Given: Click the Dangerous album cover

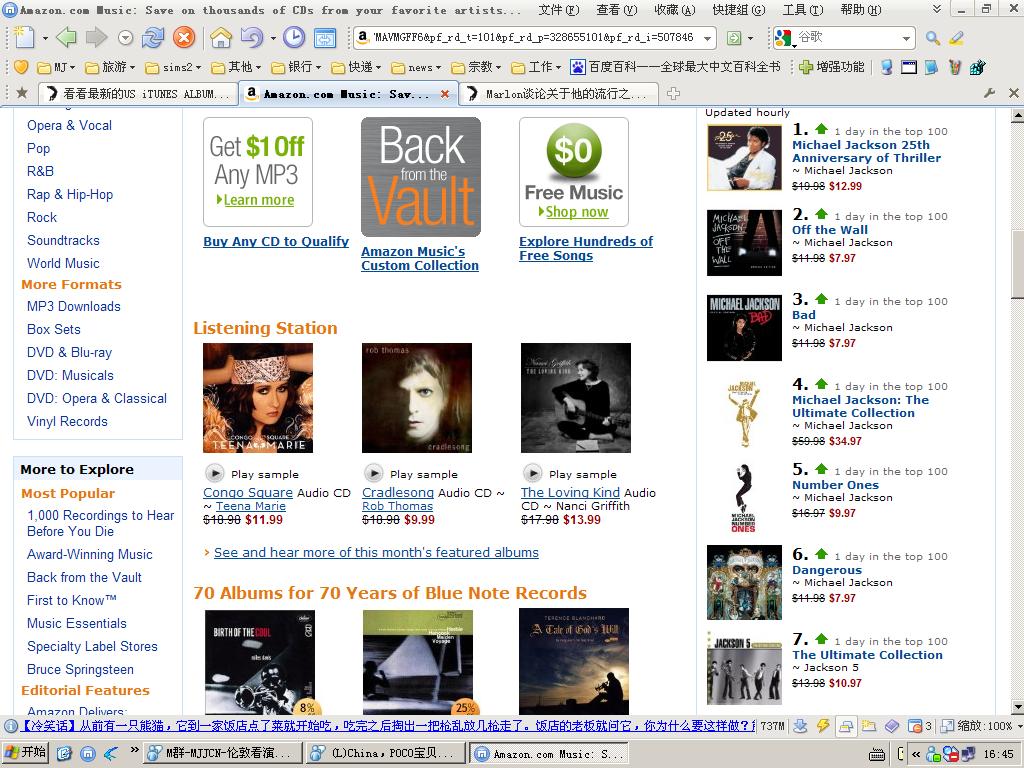Looking at the screenshot, I should pos(744,583).
